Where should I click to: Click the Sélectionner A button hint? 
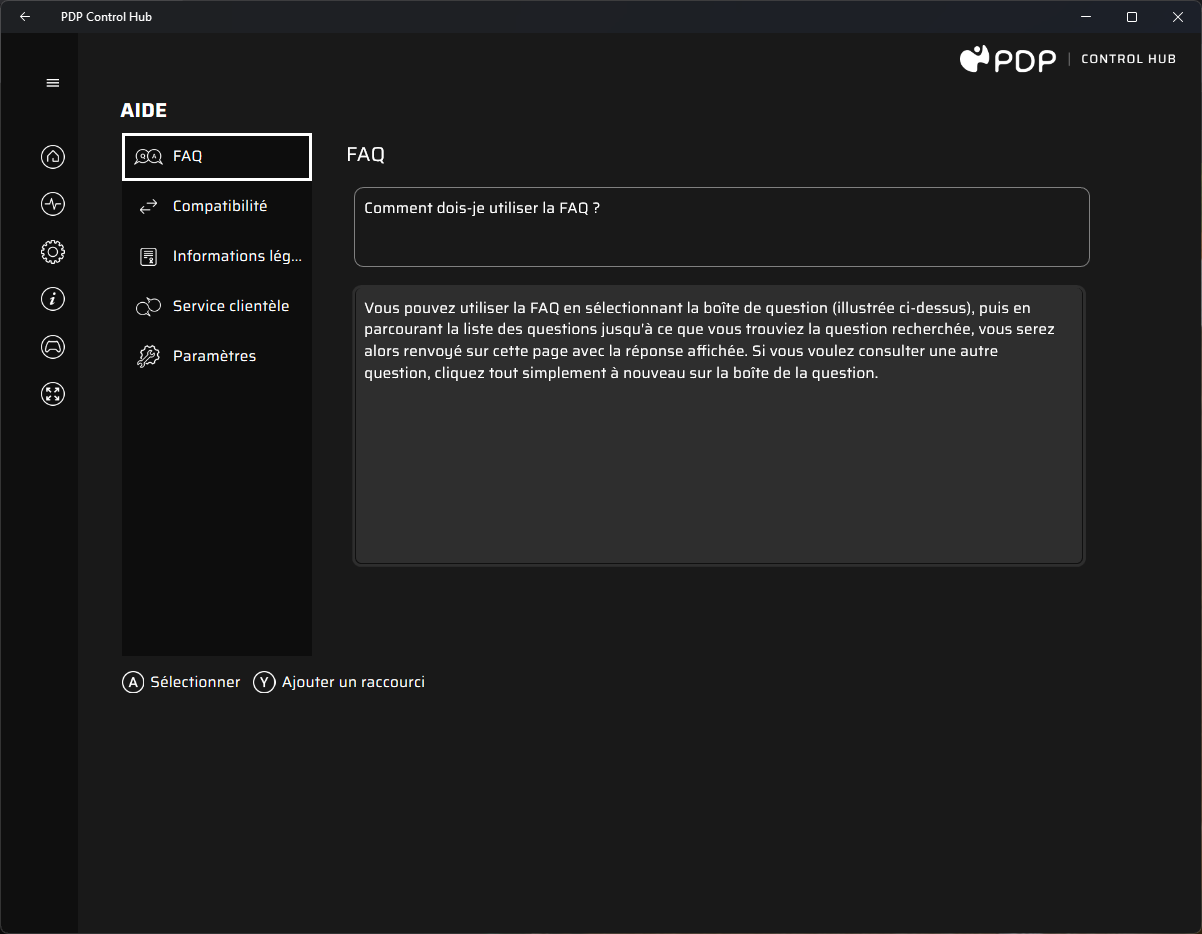click(181, 682)
